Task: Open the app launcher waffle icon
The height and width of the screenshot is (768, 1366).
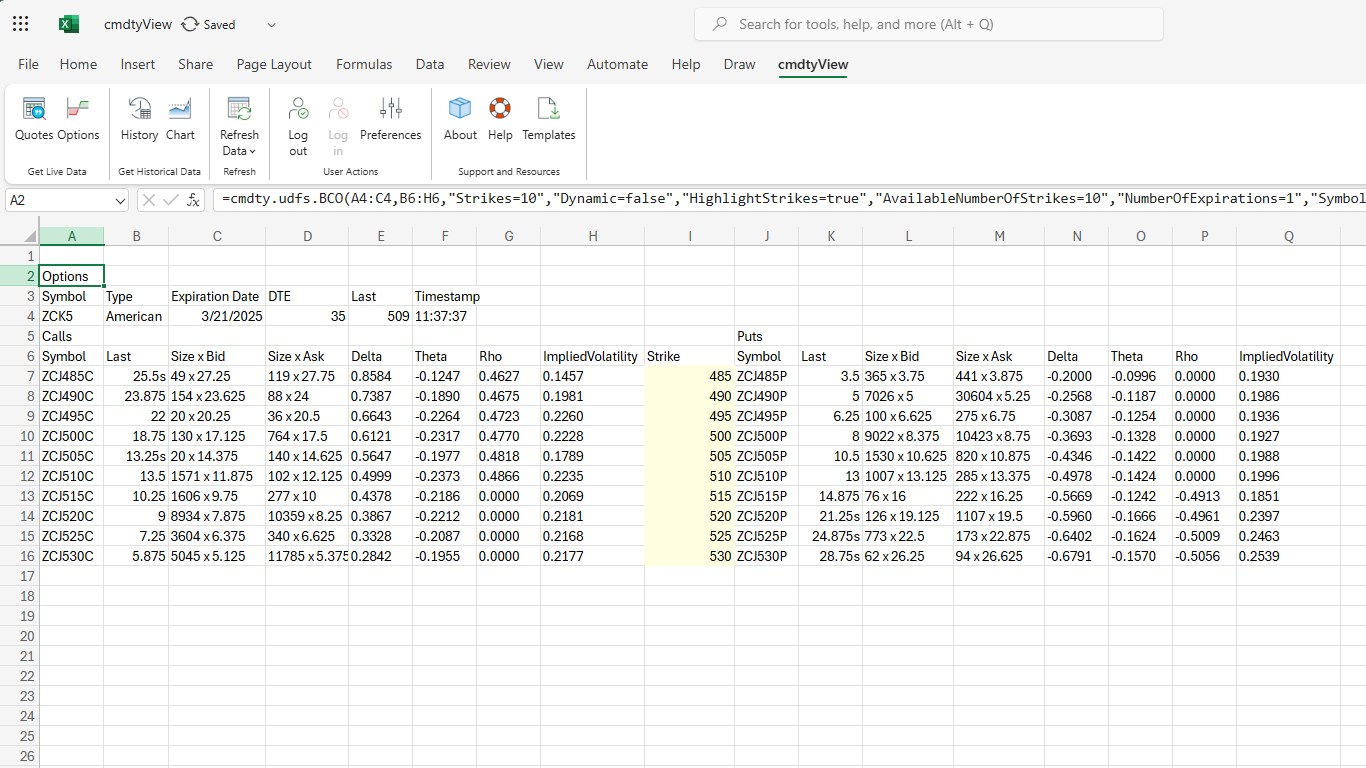Action: point(20,24)
